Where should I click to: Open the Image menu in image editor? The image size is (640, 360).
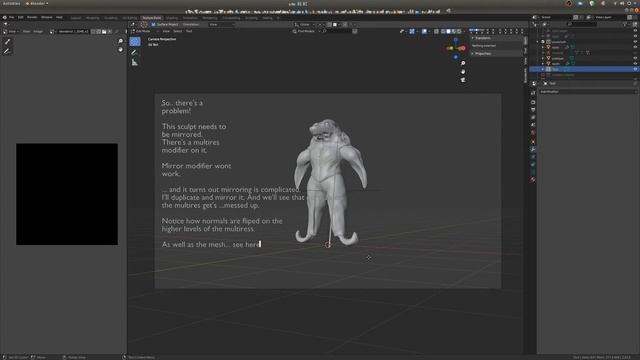[38, 31]
